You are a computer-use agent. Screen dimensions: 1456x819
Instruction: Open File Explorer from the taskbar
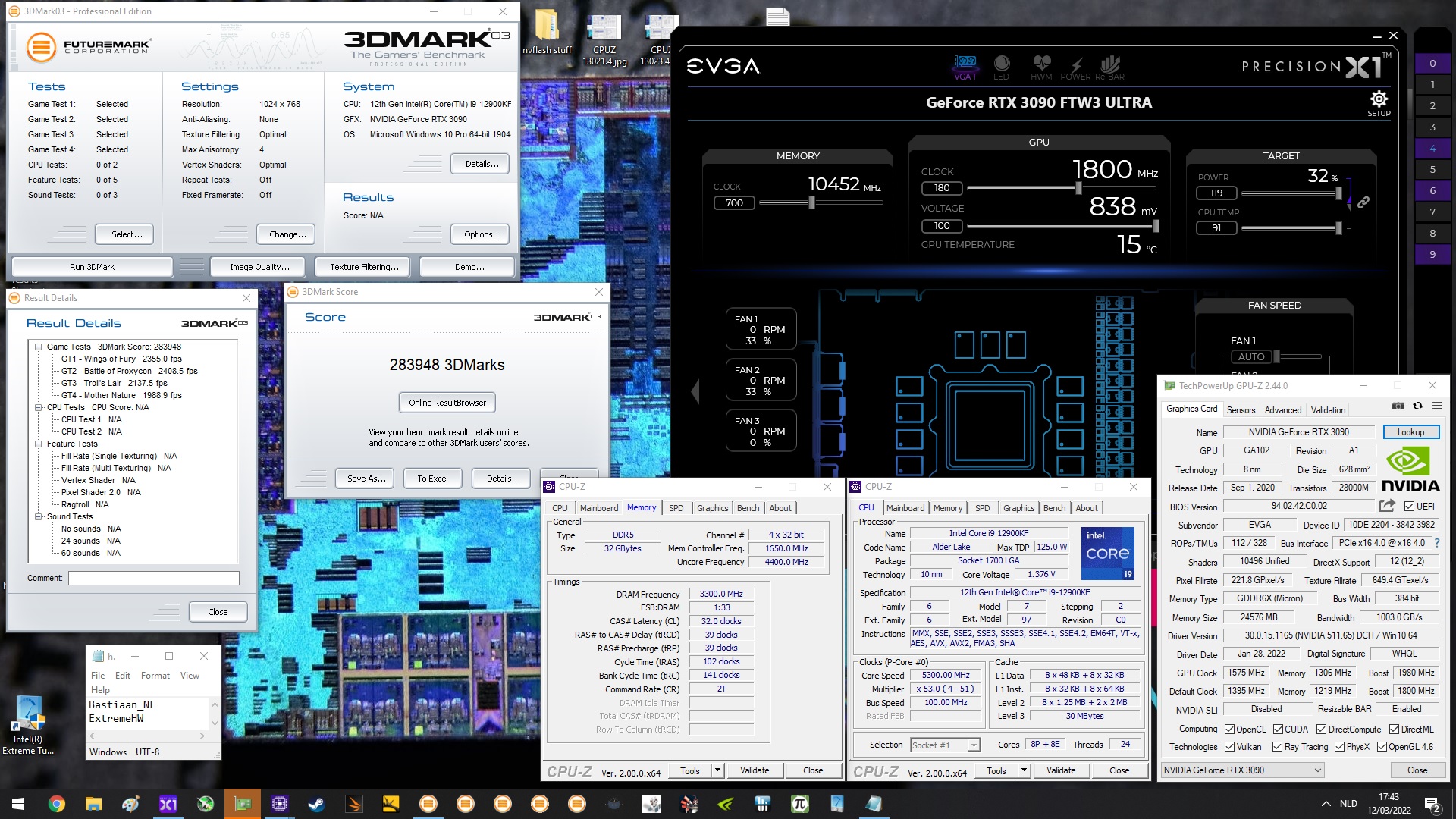93,804
